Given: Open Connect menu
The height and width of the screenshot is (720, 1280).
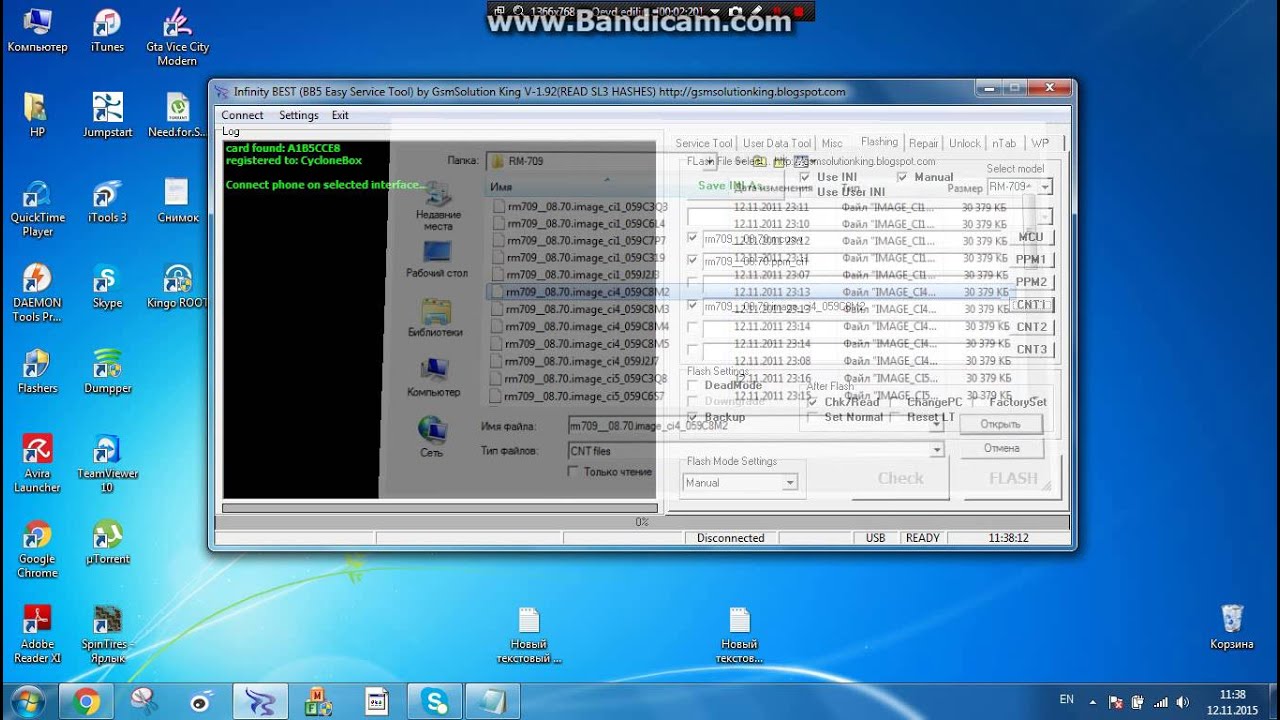Looking at the screenshot, I should 242,115.
